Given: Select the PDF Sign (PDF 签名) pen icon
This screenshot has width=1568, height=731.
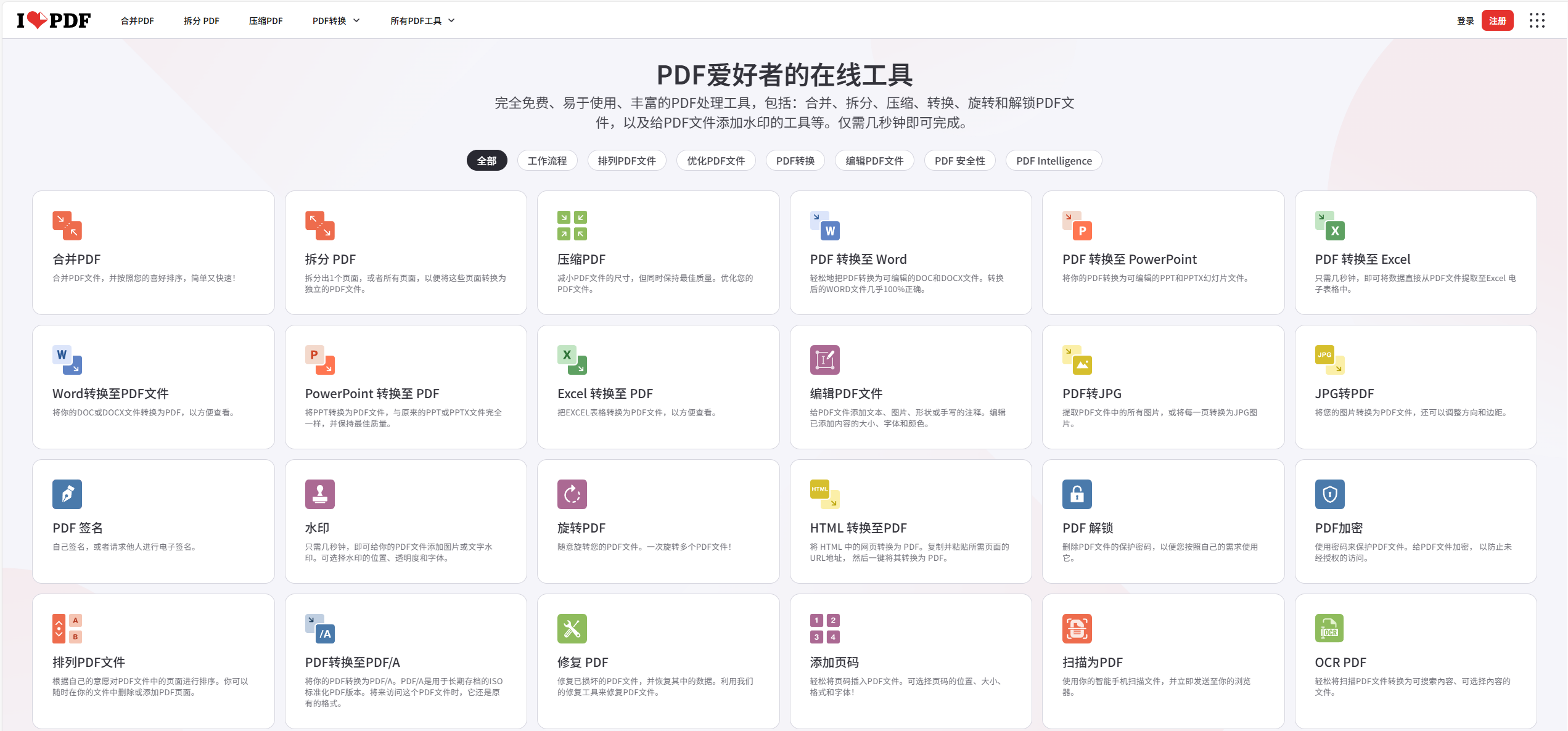Looking at the screenshot, I should click(67, 494).
